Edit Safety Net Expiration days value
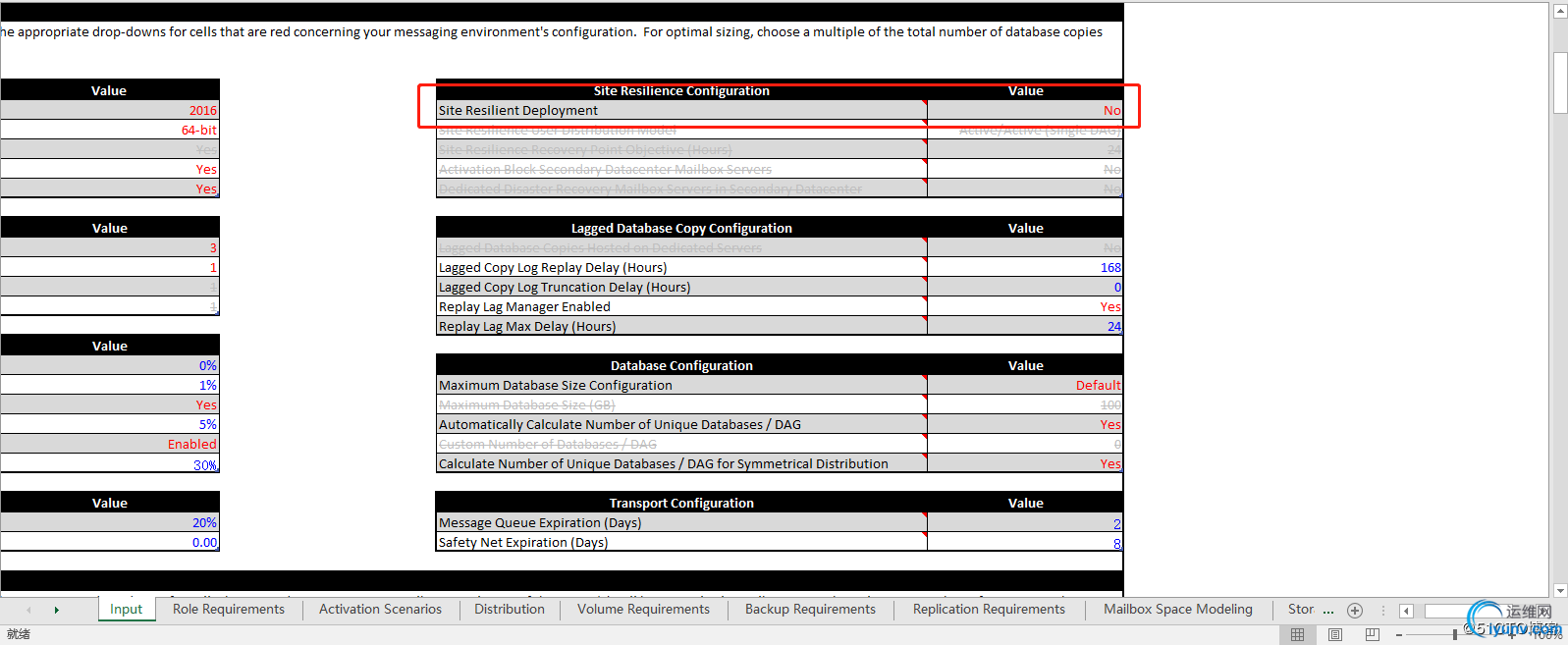1568x645 pixels. 1025,542
